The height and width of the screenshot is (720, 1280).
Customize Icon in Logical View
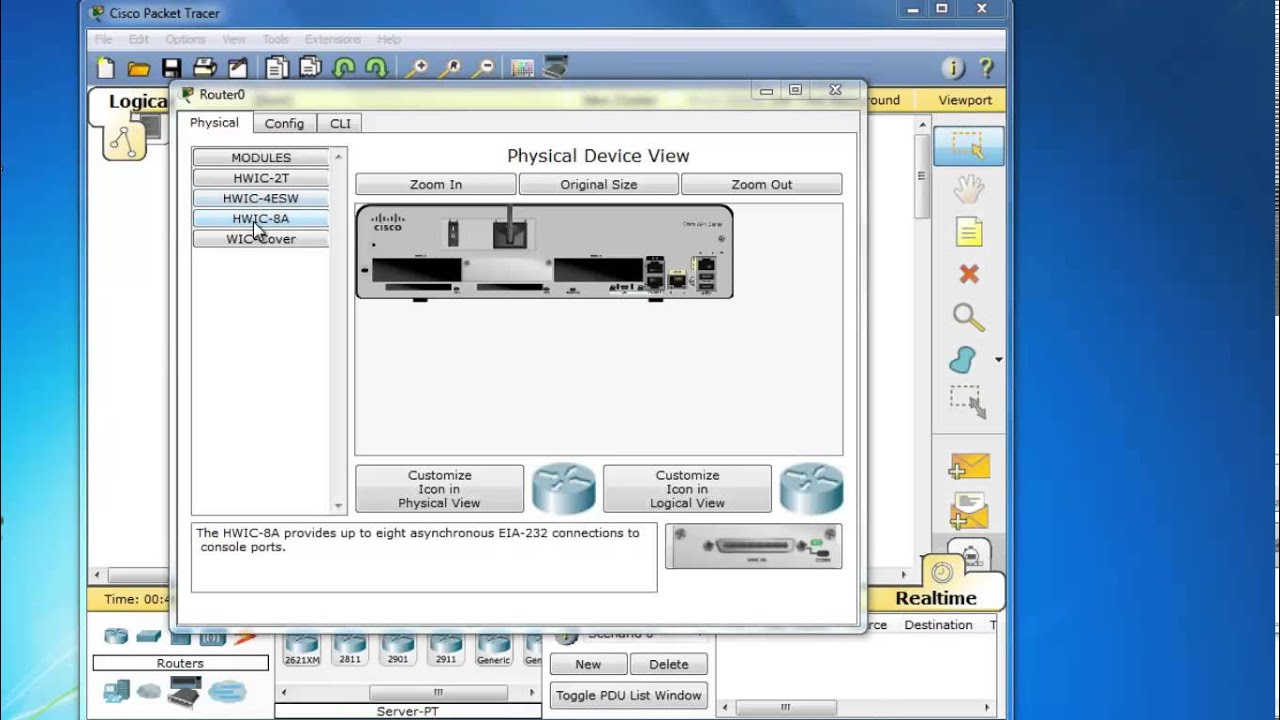[x=687, y=489]
